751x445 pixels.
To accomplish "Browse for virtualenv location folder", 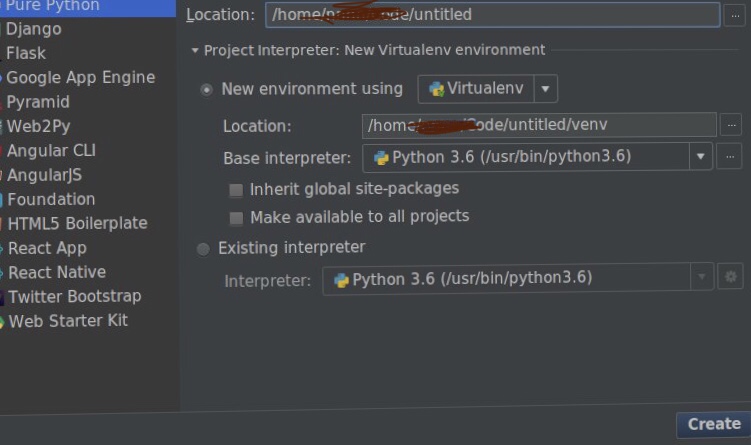I will (x=731, y=126).
